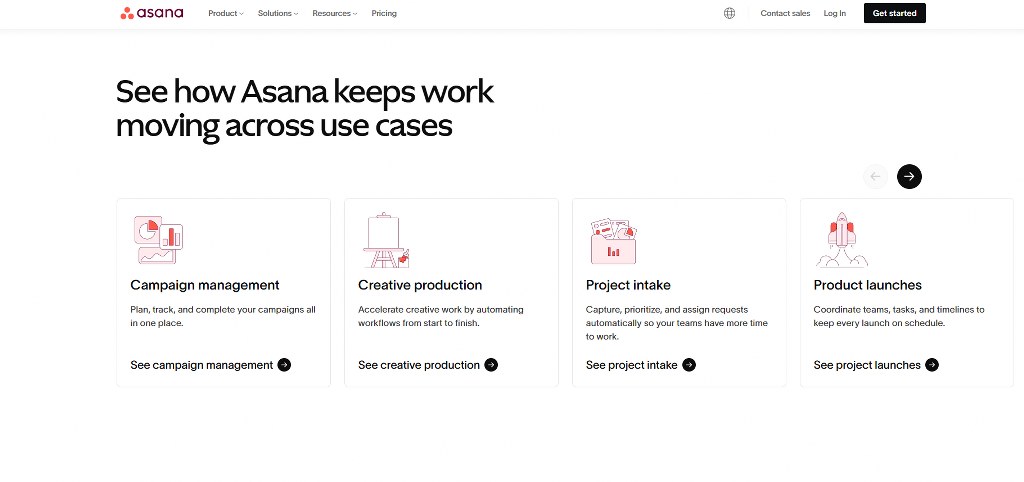Click the Product launches rocket illustration
This screenshot has width=1024, height=482.
coord(842,240)
